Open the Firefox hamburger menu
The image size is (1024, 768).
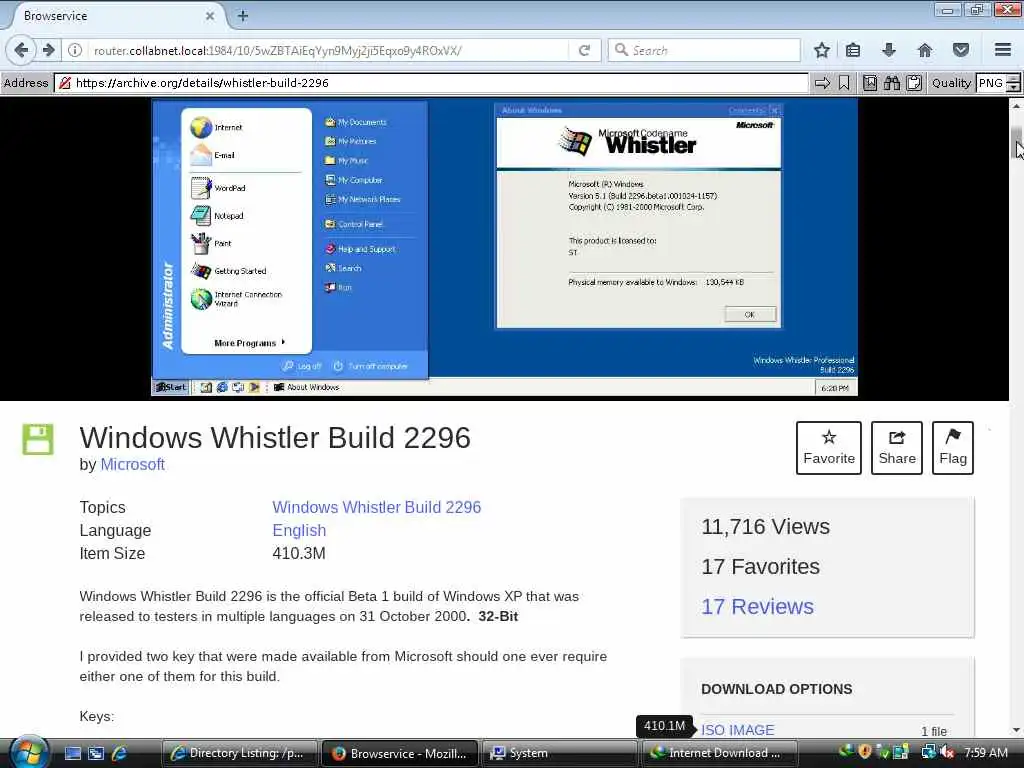1003,50
